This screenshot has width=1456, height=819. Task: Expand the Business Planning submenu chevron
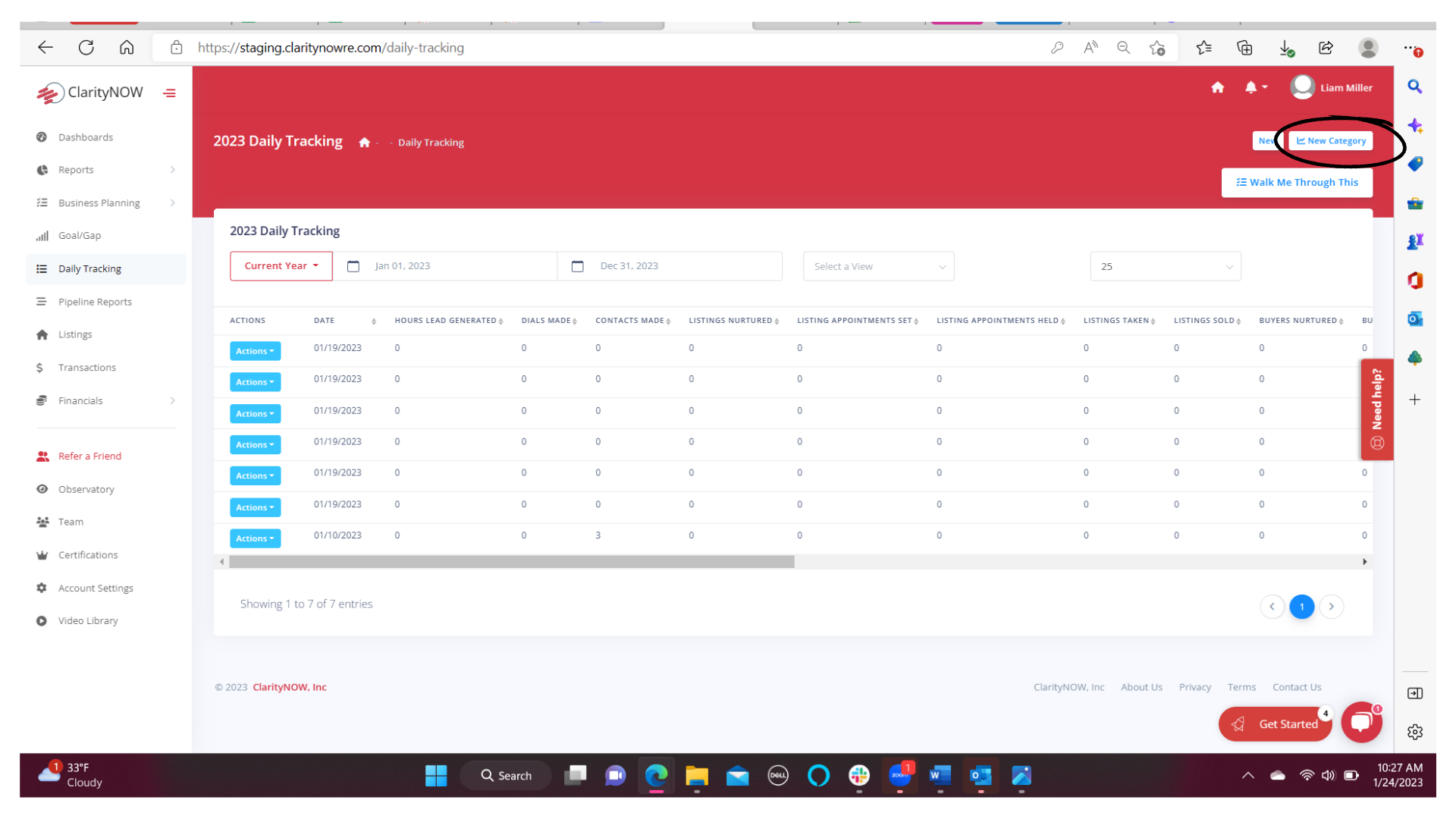click(x=172, y=202)
